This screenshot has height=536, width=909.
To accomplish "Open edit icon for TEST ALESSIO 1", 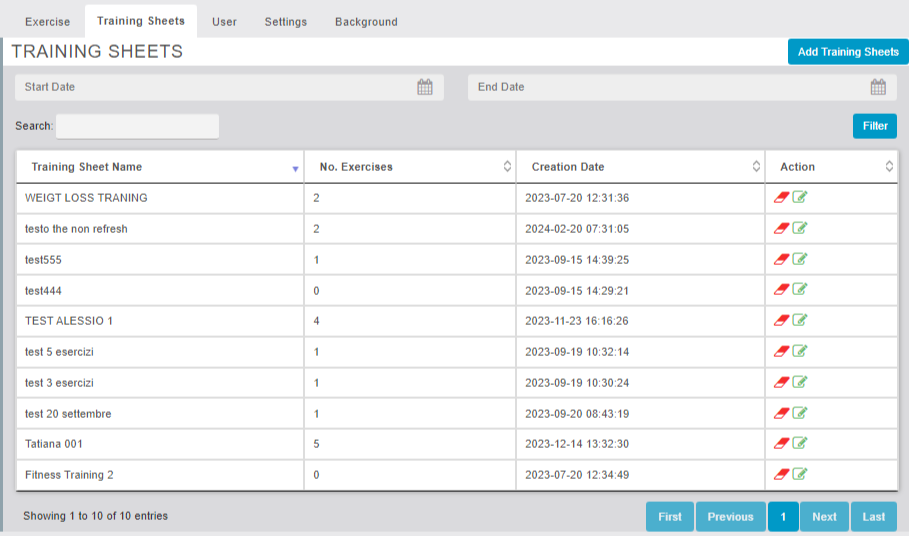I will (800, 321).
